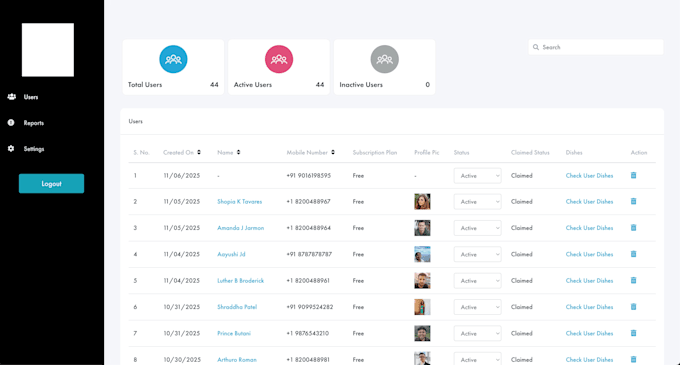The height and width of the screenshot is (365, 680).
Task: Open Check User Dishes for Arthuro Roman
Action: (x=589, y=359)
